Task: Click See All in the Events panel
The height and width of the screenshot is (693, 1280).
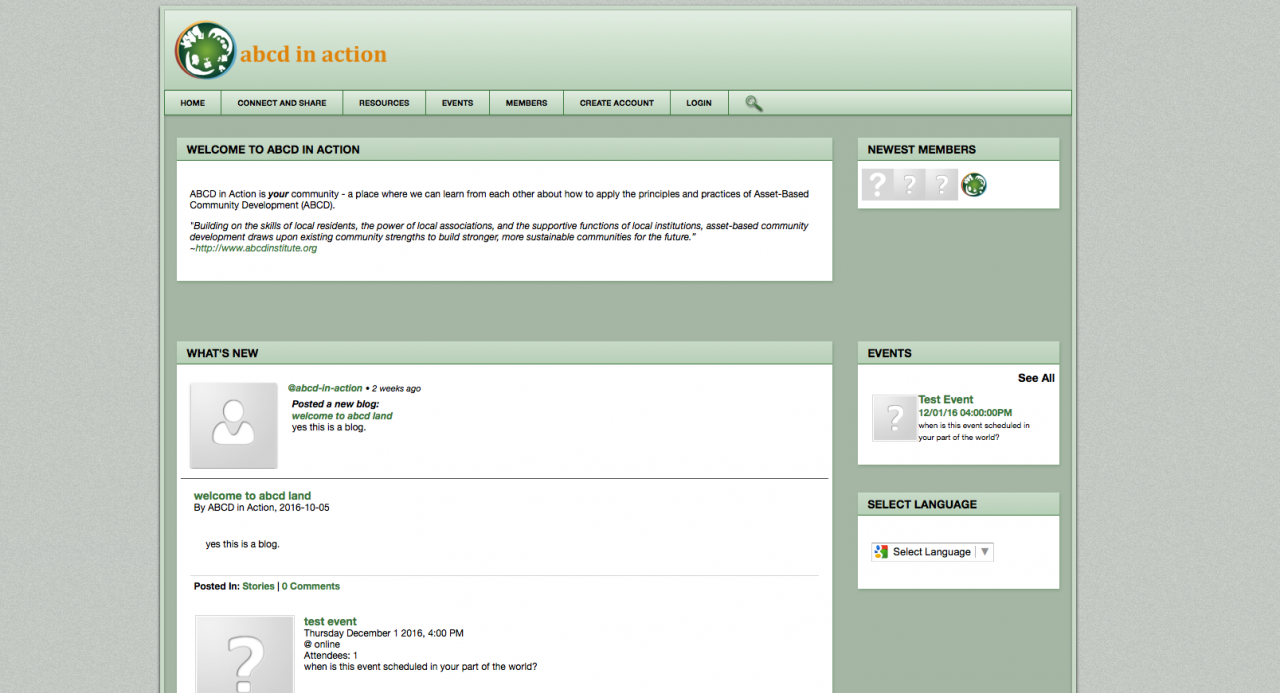Action: [x=1036, y=378]
